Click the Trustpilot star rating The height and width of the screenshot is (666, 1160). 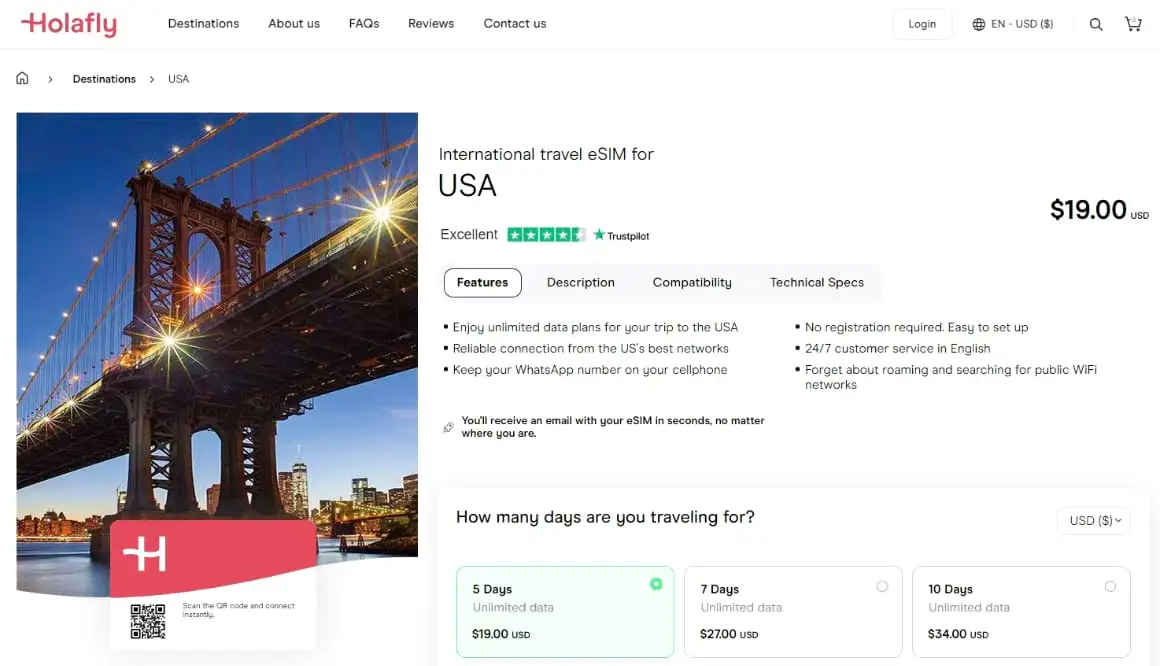point(546,235)
